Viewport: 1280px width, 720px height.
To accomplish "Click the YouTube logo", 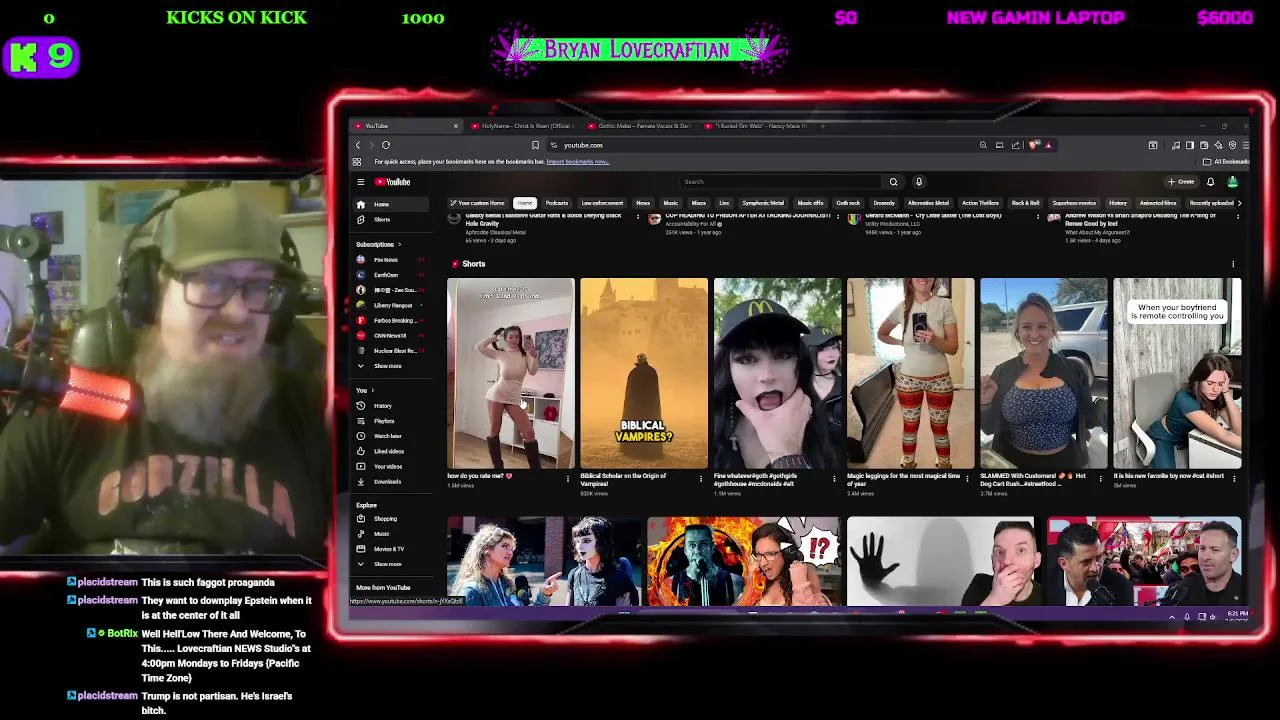I will coord(393,182).
